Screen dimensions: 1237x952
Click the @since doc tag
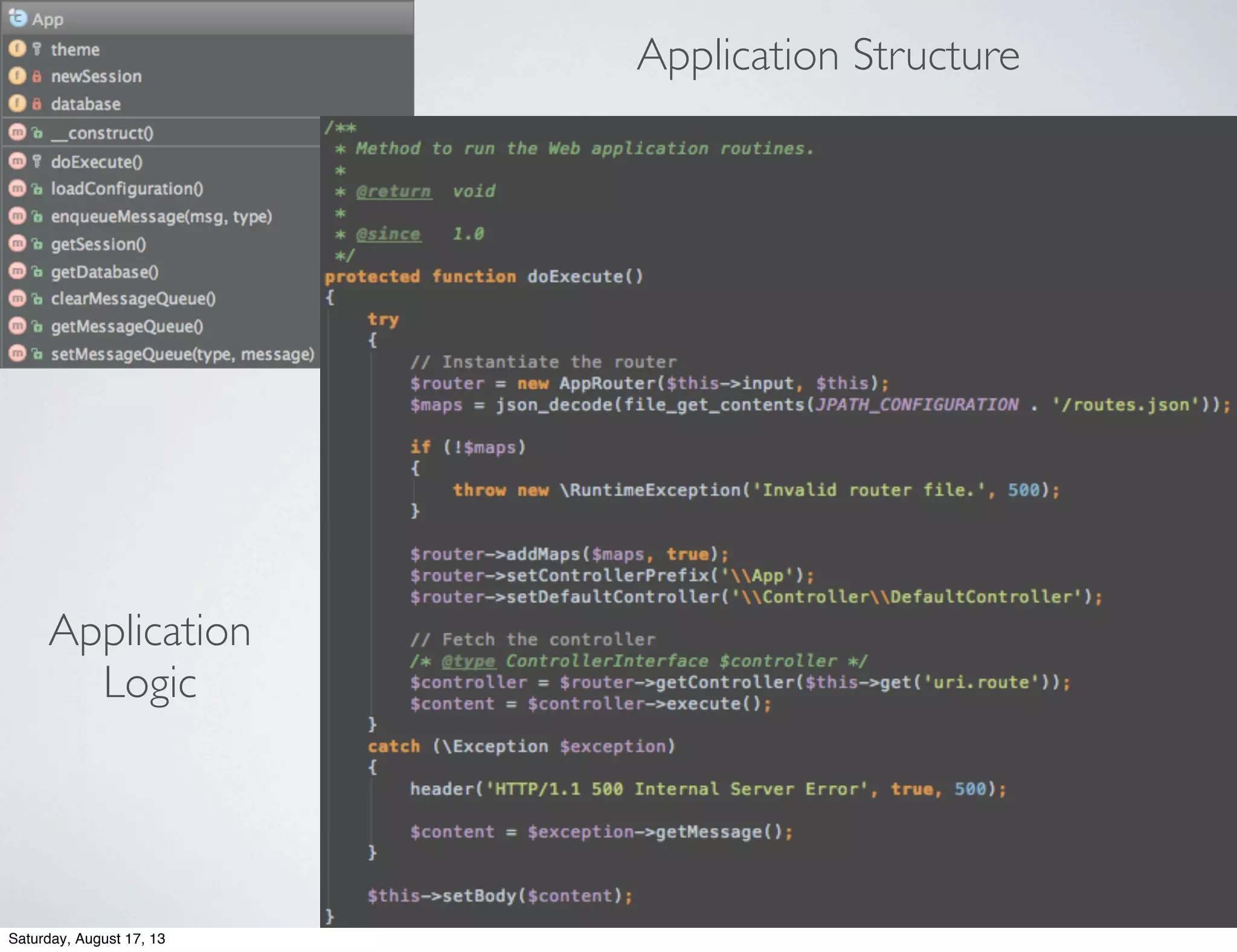pyautogui.click(x=388, y=234)
